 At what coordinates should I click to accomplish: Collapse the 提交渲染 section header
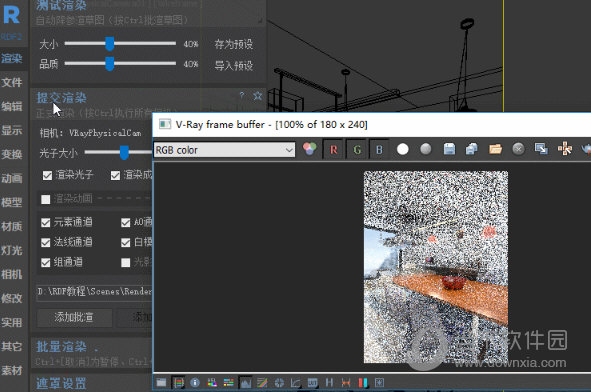point(61,98)
